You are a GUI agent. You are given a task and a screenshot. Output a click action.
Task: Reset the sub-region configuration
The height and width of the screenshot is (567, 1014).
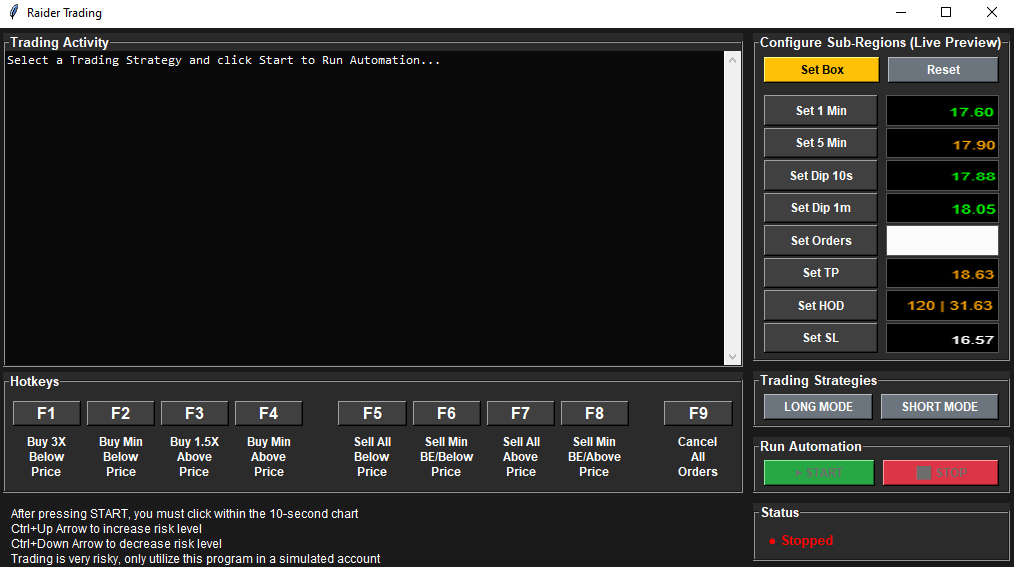(942, 70)
